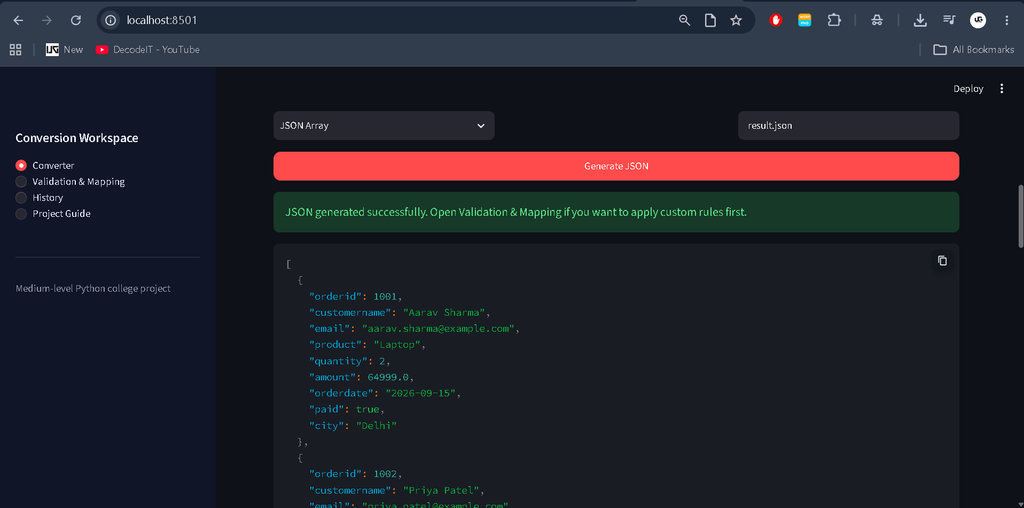This screenshot has width=1024, height=508.
Task: Click the "Priya Patel" value
Action: click(x=442, y=490)
